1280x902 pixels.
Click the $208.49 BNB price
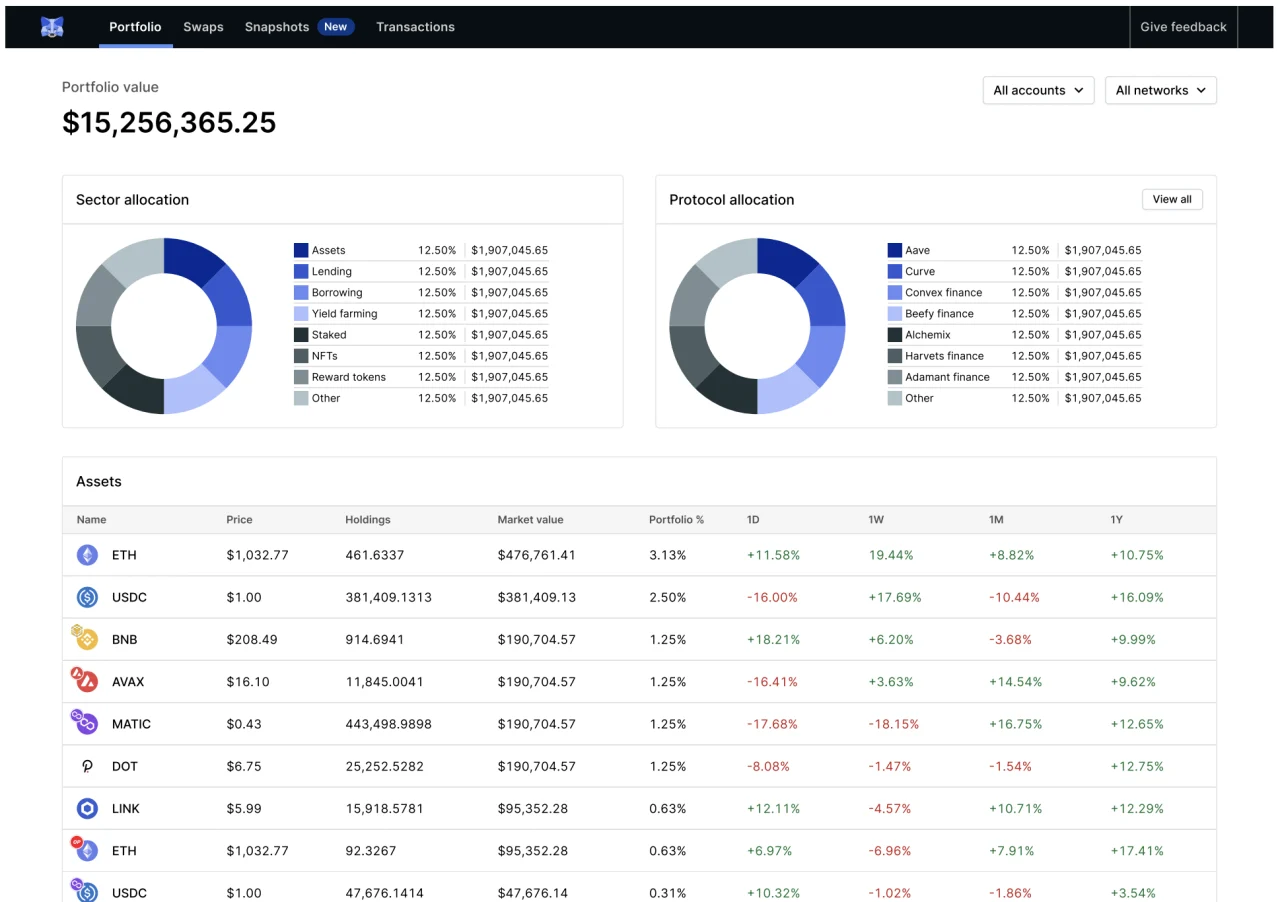(252, 639)
